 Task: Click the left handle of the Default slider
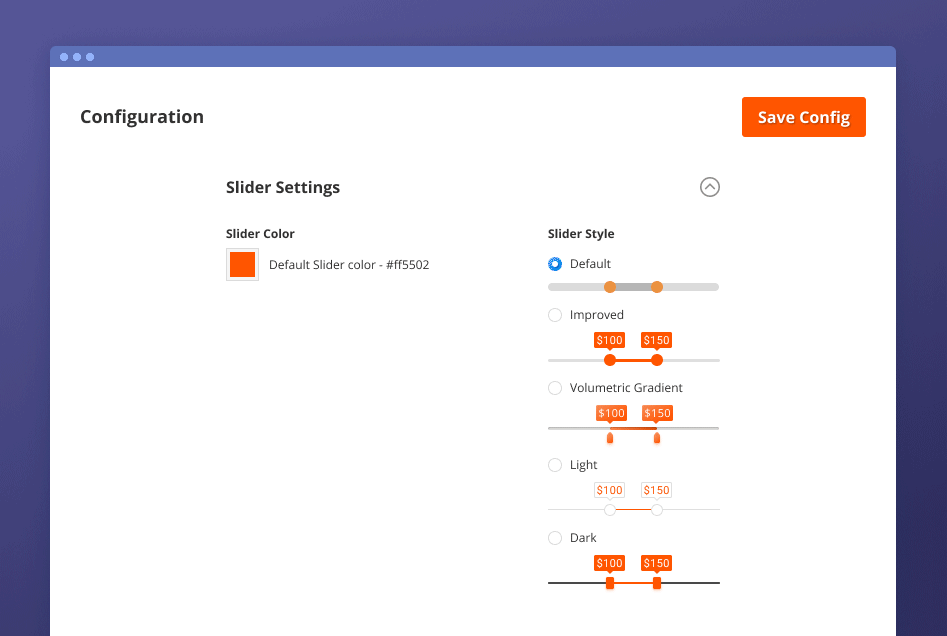point(610,287)
